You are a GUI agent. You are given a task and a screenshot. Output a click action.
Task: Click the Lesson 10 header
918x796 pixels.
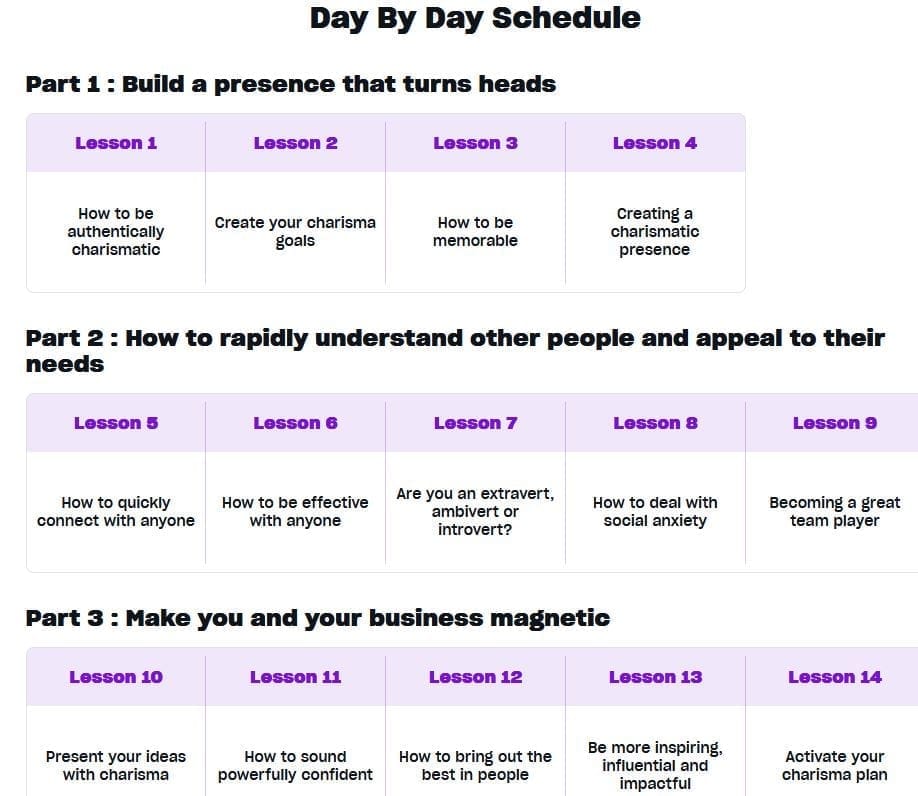(x=116, y=677)
